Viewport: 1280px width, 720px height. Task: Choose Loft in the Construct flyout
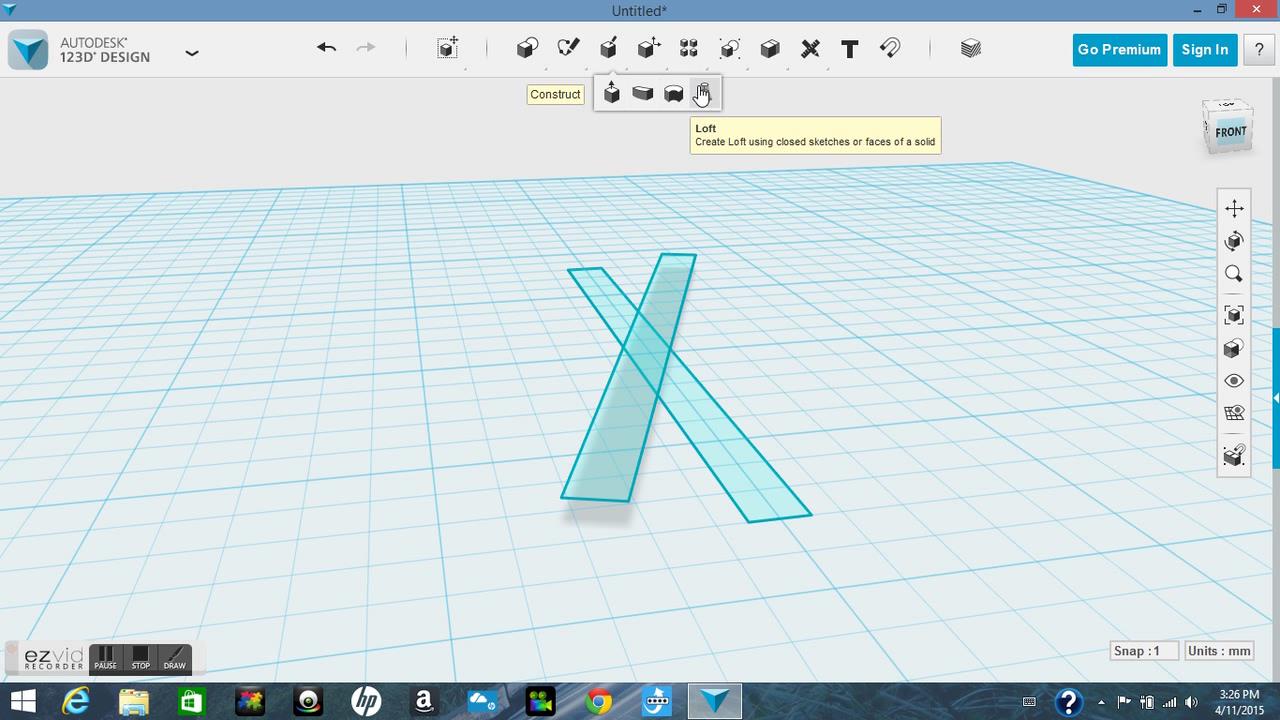[x=703, y=93]
